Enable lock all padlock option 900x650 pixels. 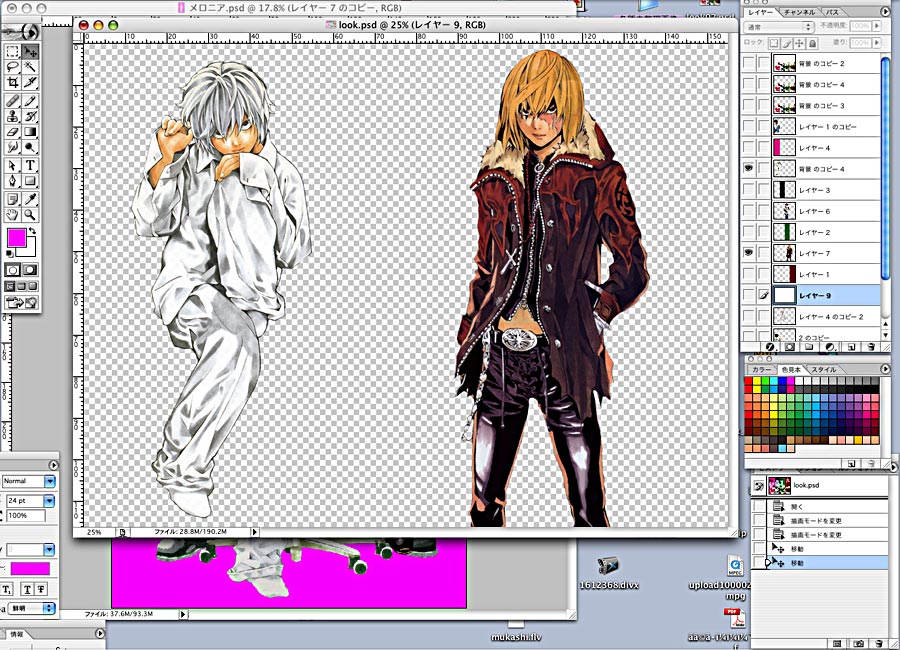coord(812,43)
